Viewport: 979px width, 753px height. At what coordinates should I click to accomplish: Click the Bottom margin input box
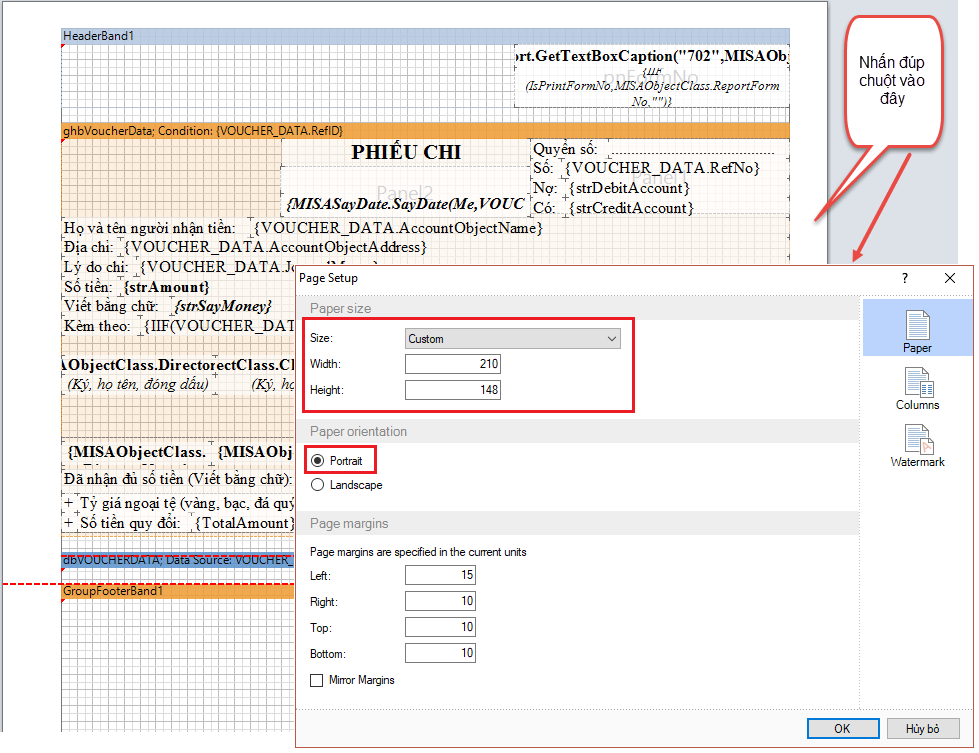click(x=440, y=652)
